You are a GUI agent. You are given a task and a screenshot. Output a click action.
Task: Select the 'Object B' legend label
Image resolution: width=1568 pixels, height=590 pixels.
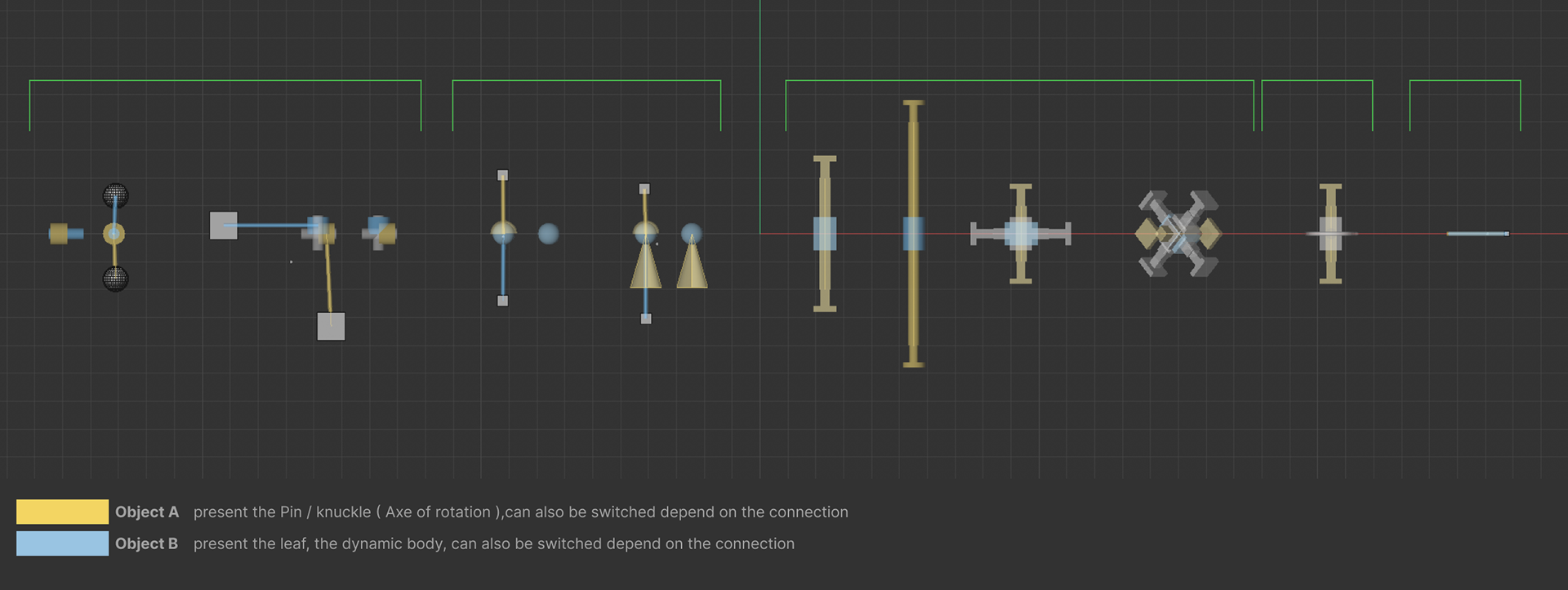[x=146, y=543]
